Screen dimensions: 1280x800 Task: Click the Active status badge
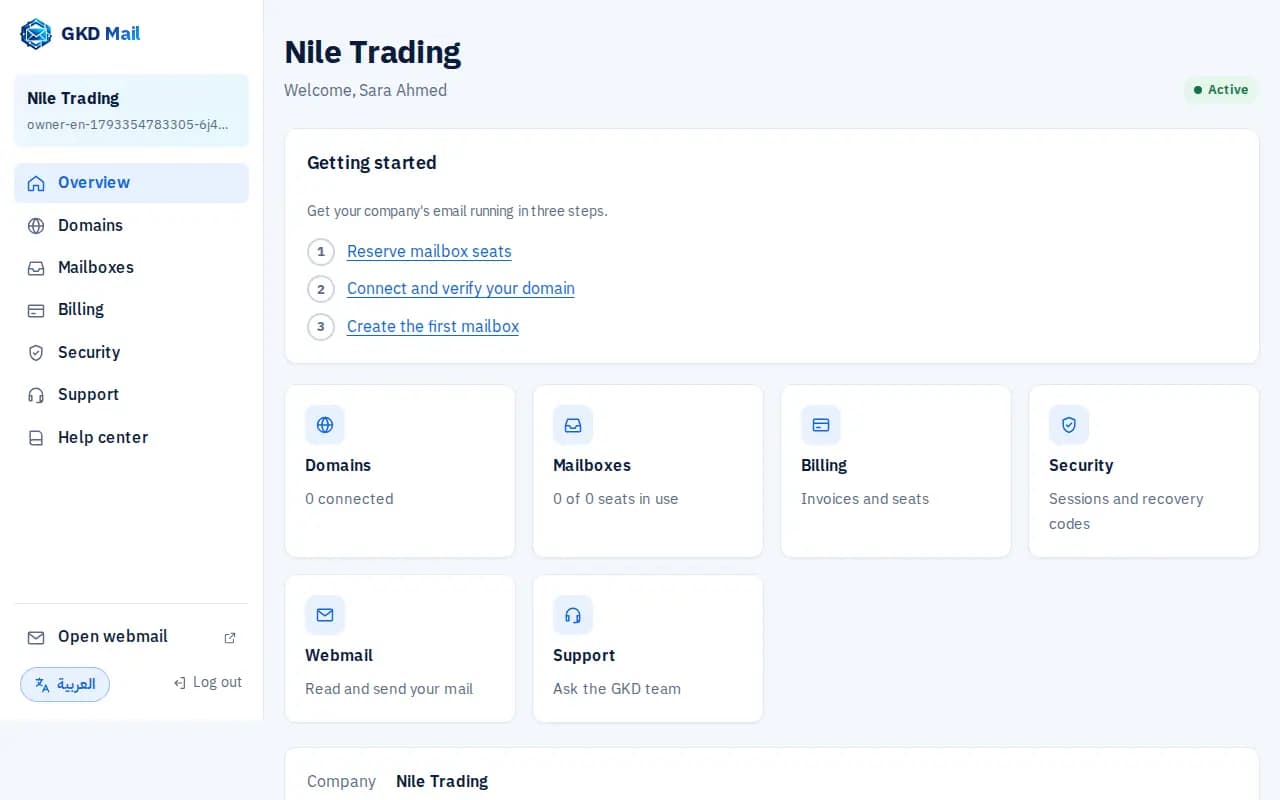(1221, 90)
